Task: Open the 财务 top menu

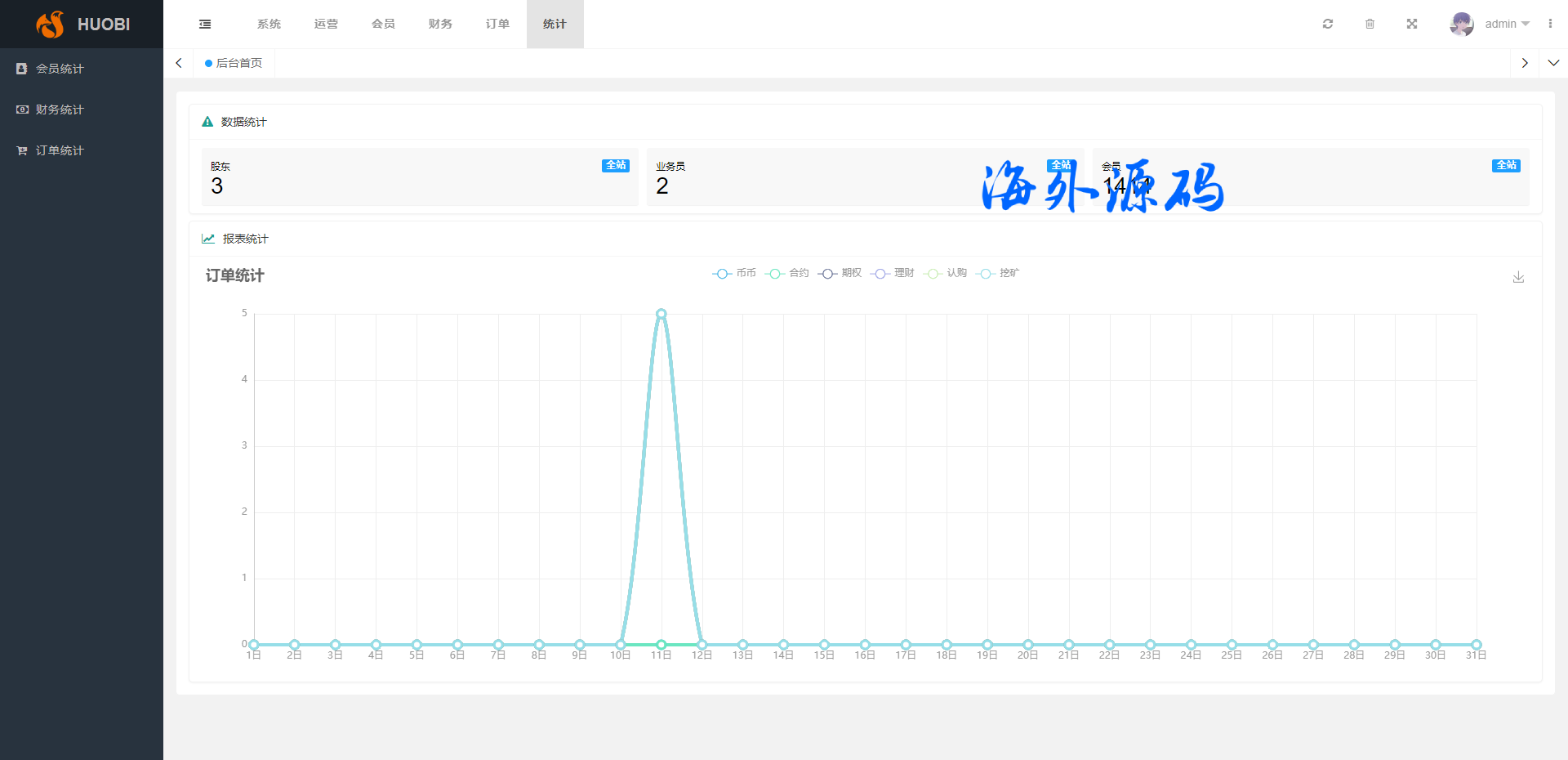Action: point(440,24)
